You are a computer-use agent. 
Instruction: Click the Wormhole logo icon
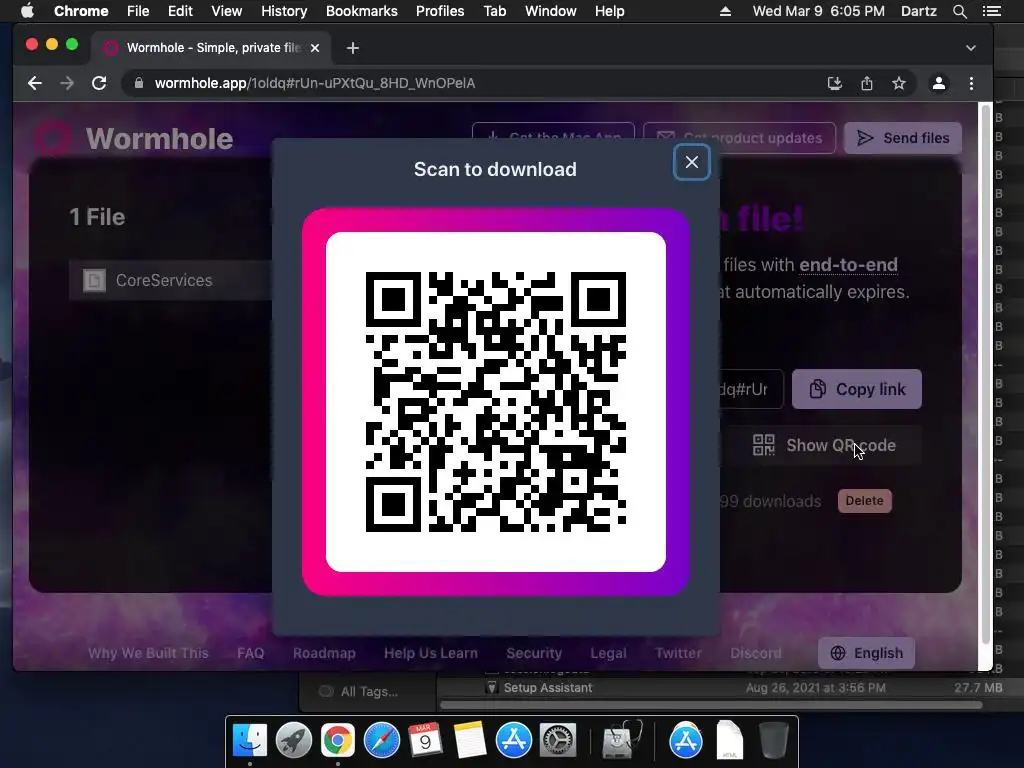tap(52, 138)
